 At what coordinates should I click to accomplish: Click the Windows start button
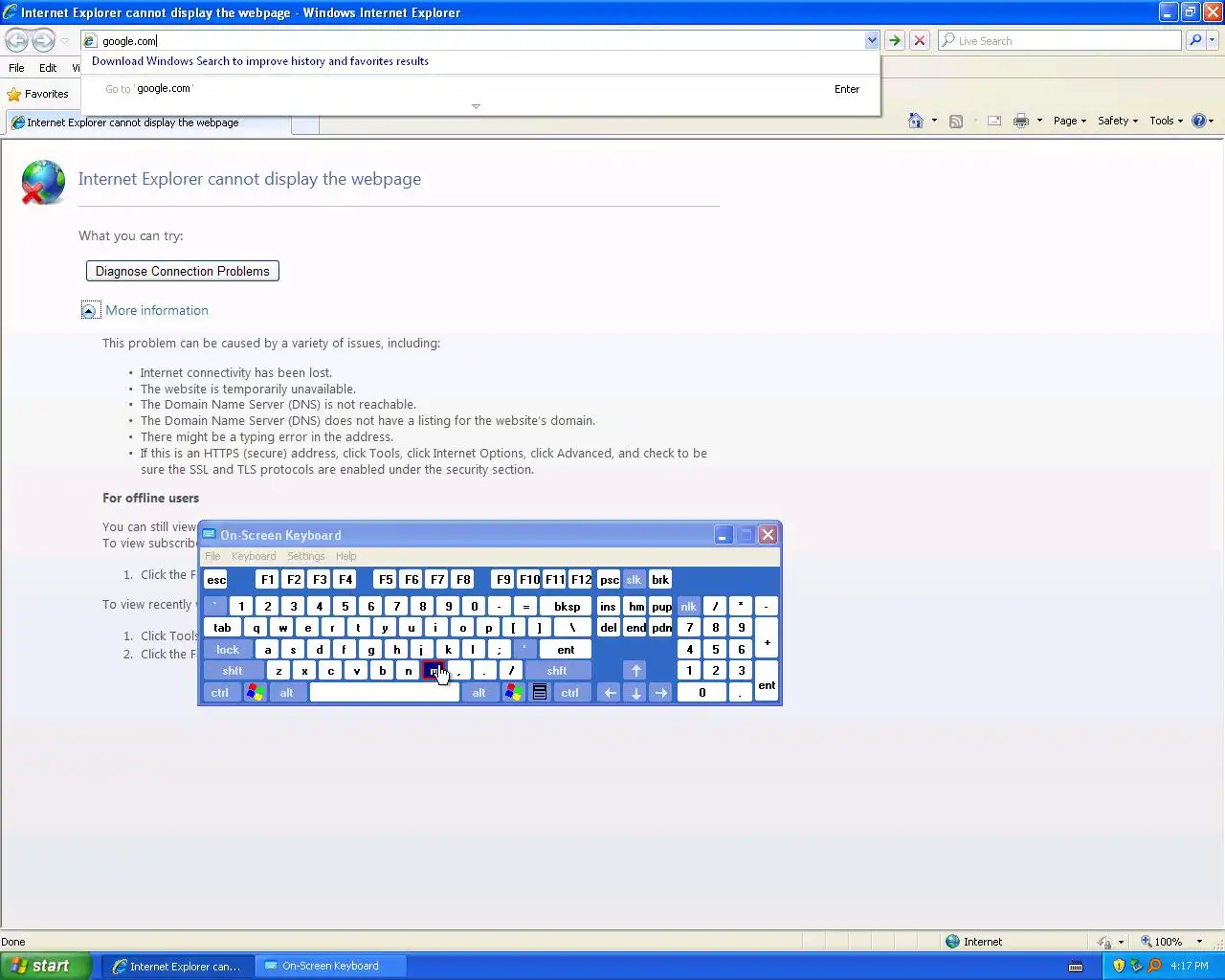coord(46,966)
